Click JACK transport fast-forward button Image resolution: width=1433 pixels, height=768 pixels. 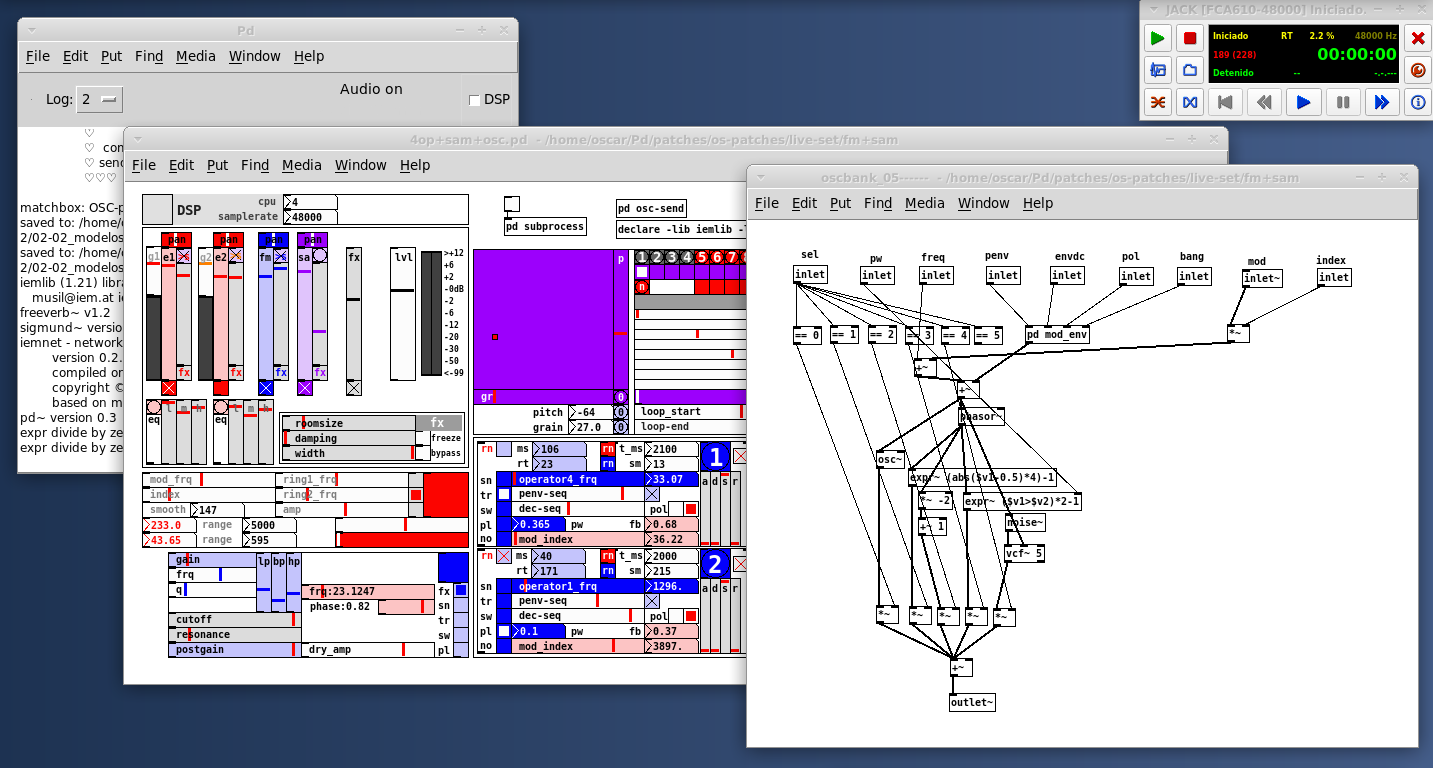click(1381, 102)
